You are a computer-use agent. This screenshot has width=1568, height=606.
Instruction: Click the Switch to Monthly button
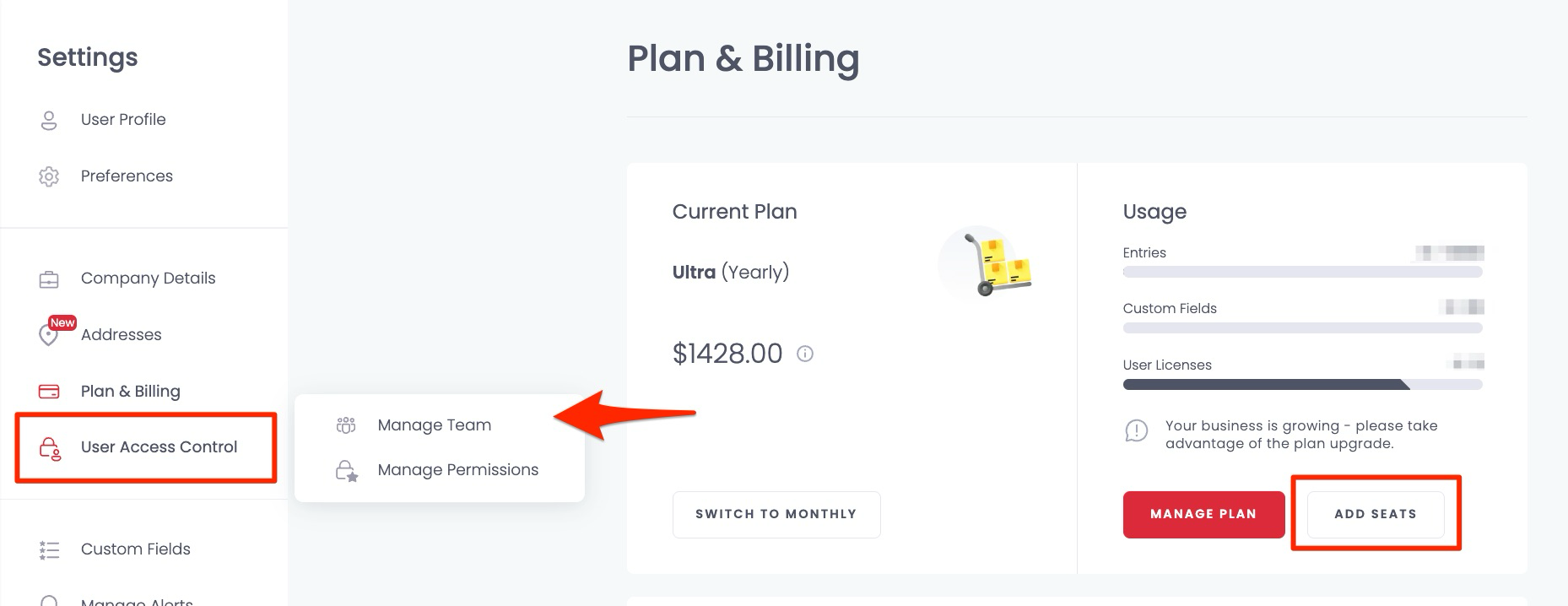pyautogui.click(x=776, y=514)
